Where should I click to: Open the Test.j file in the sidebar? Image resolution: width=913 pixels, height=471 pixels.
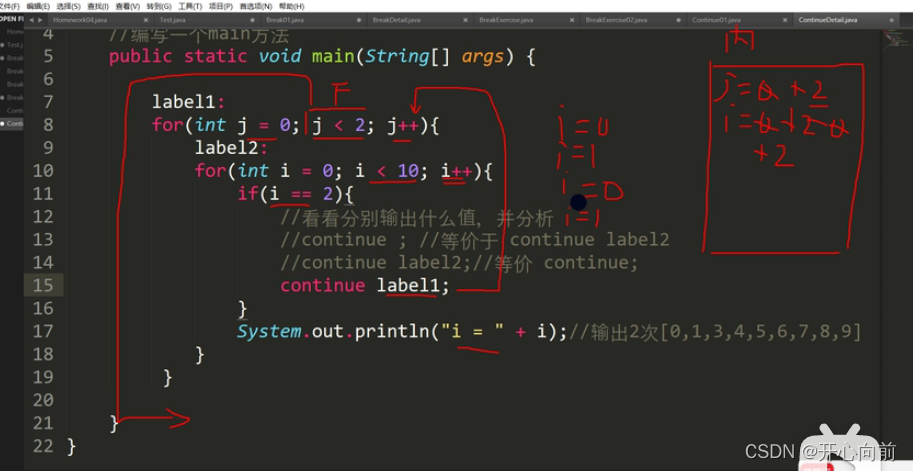(x=15, y=45)
